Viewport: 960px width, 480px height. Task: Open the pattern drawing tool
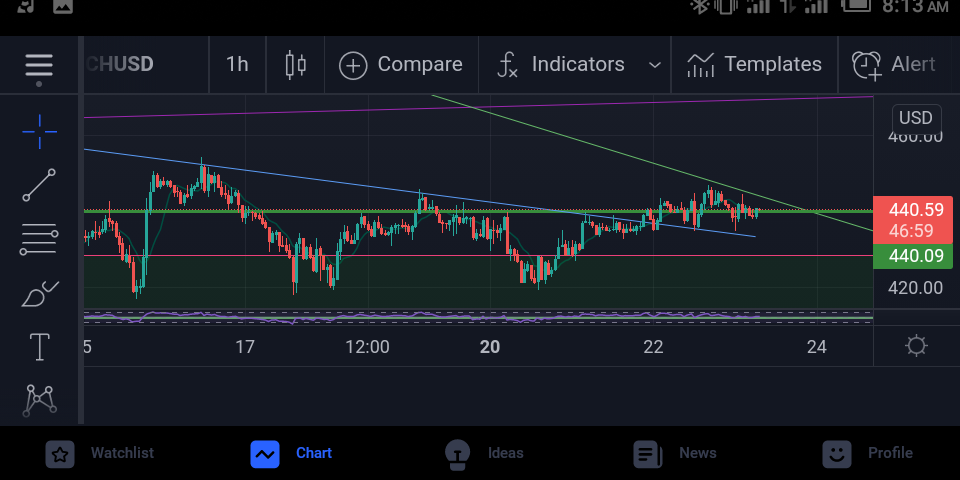(x=39, y=400)
